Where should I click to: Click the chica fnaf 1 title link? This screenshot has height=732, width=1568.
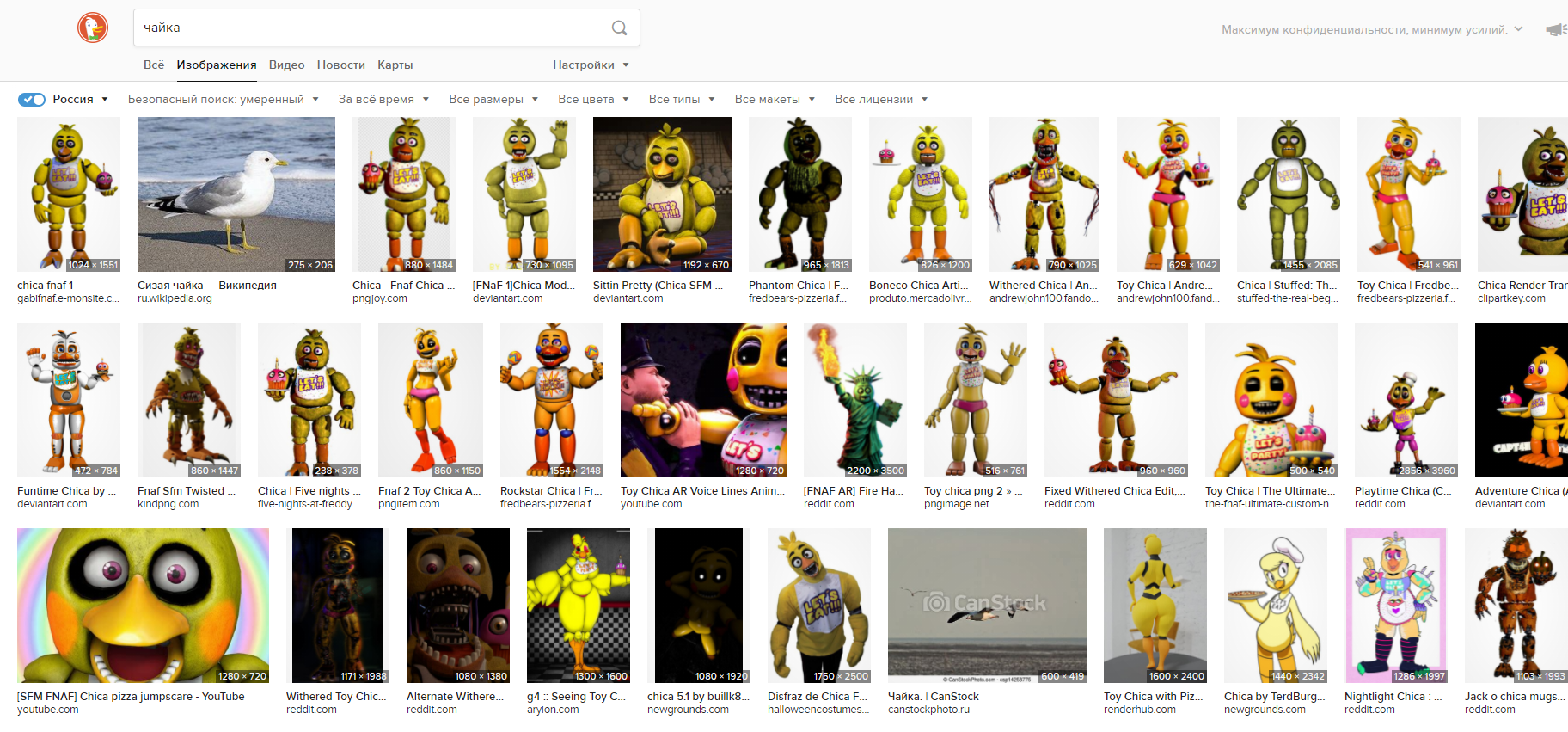[46, 285]
